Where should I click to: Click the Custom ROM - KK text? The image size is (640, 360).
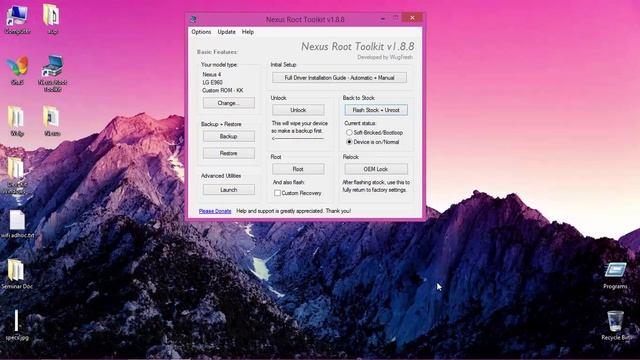(223, 90)
